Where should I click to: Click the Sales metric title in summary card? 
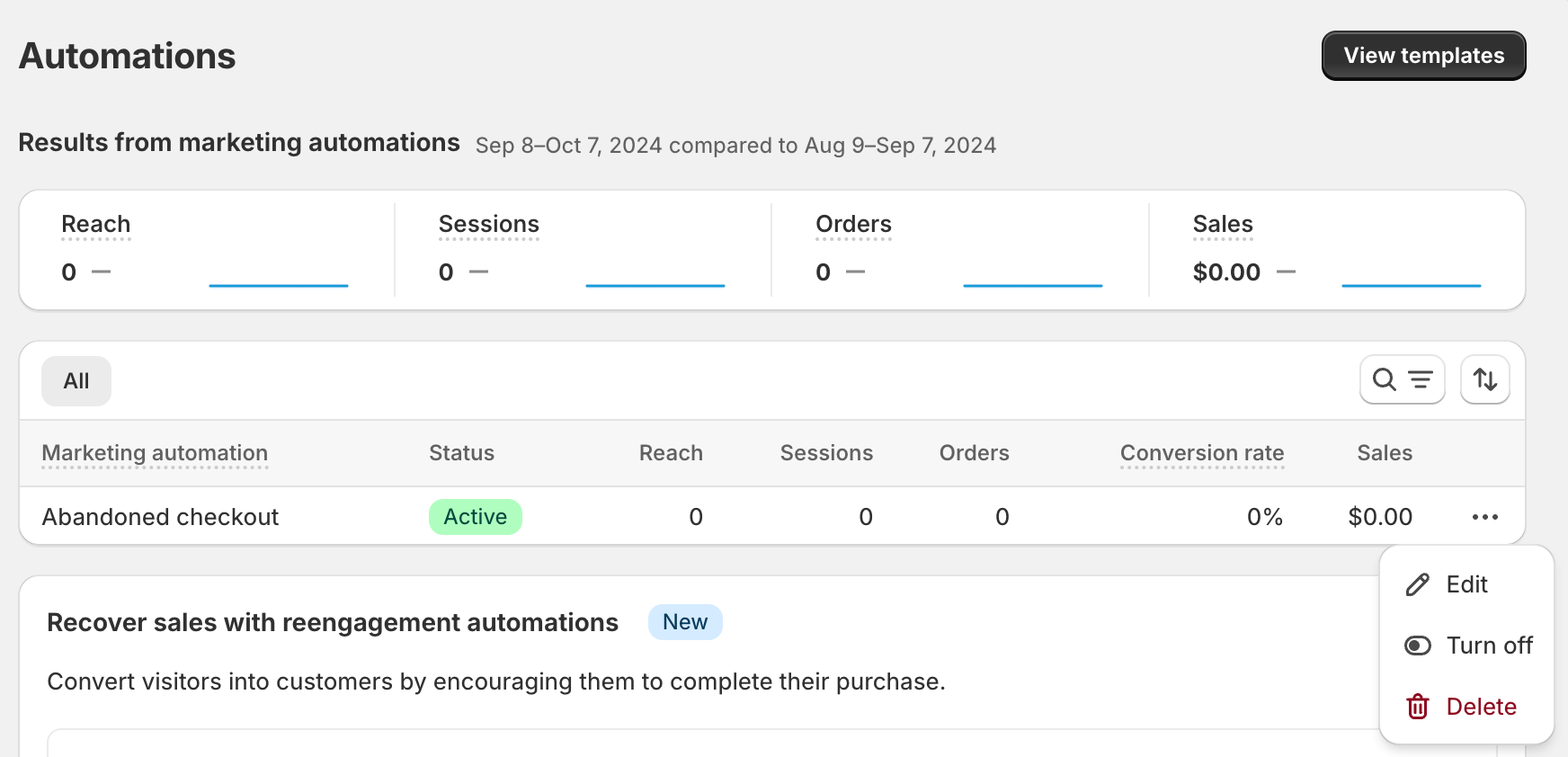1222,224
